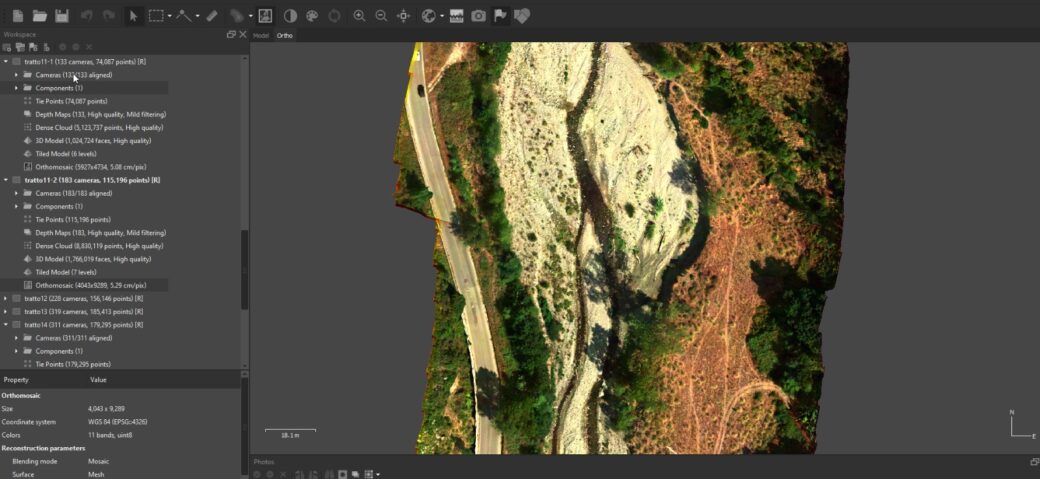Viewport: 1040px width, 479px height.
Task: Expand the tratto12 chunk
Action: tap(6, 298)
